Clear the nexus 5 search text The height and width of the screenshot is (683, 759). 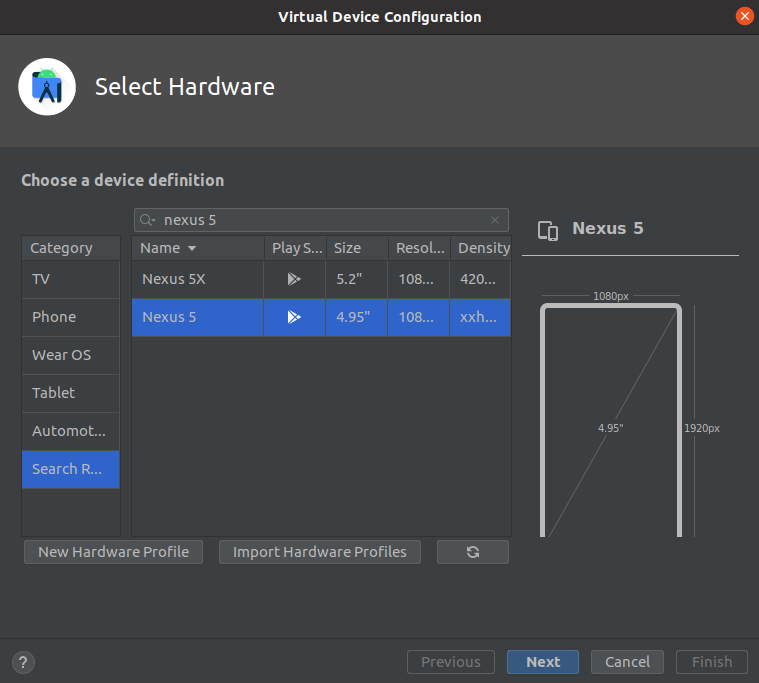[495, 220]
